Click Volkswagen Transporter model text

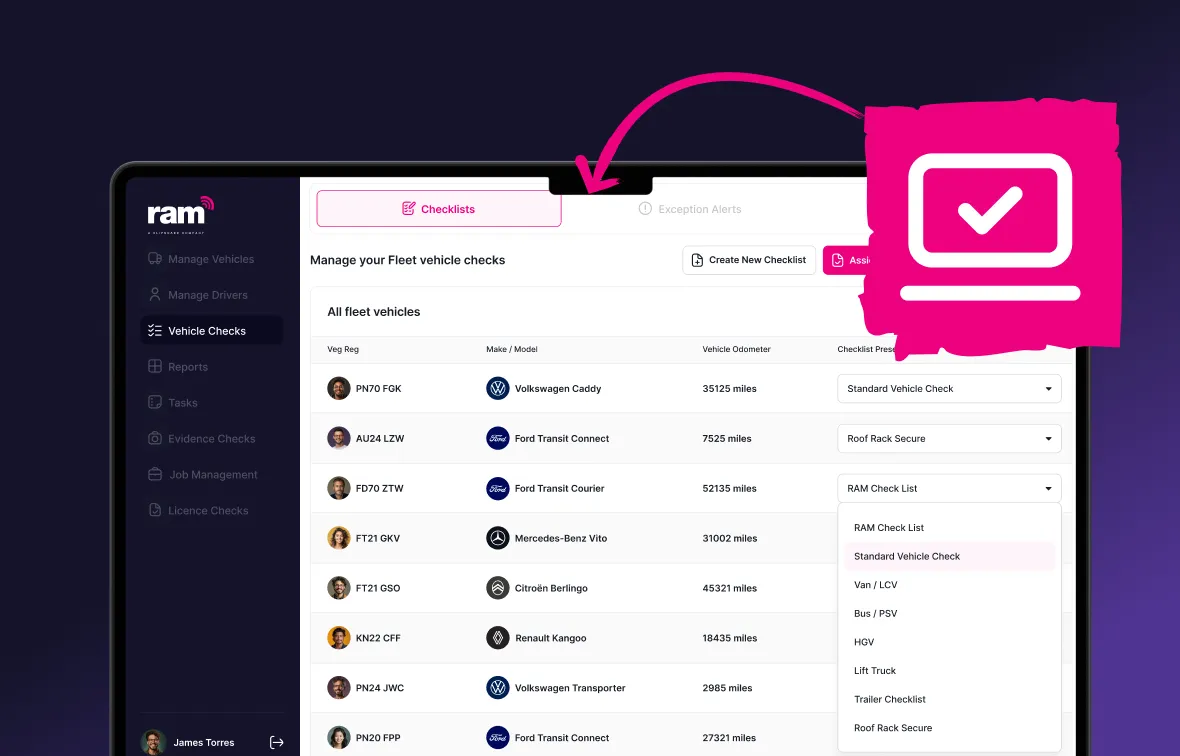click(570, 688)
